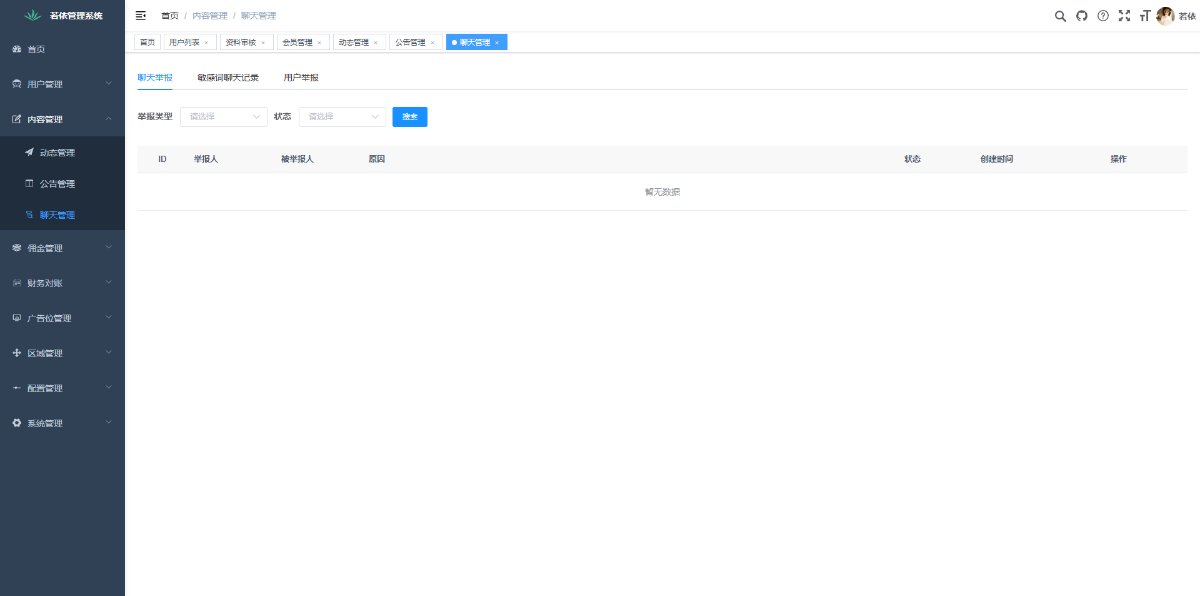Click the ID column header
This screenshot has height=596, width=1200.
(162, 160)
